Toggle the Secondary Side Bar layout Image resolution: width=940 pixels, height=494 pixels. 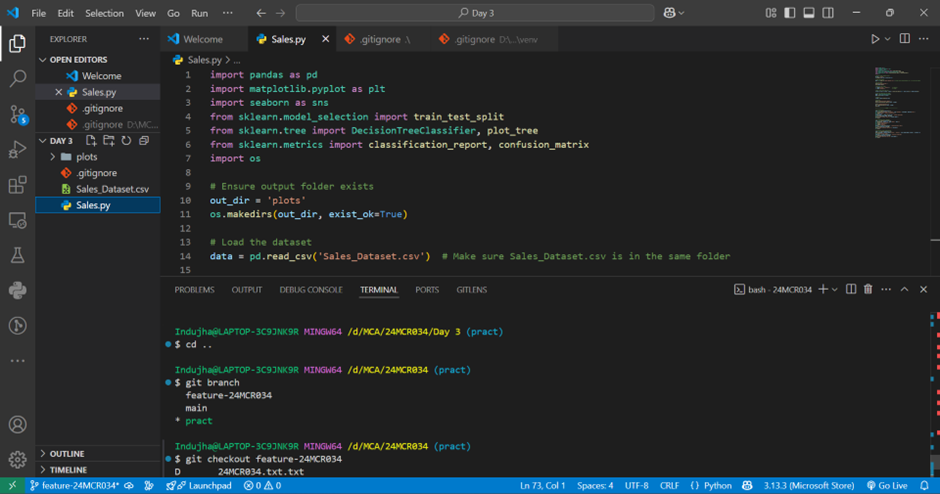828,13
